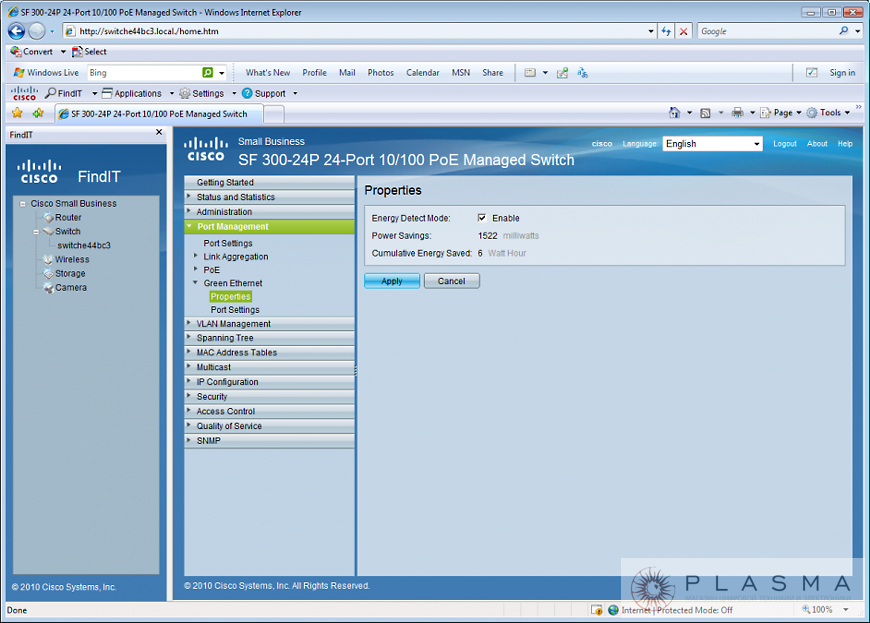Click the RSS feeds icon
The width and height of the screenshot is (870, 623).
pos(705,113)
